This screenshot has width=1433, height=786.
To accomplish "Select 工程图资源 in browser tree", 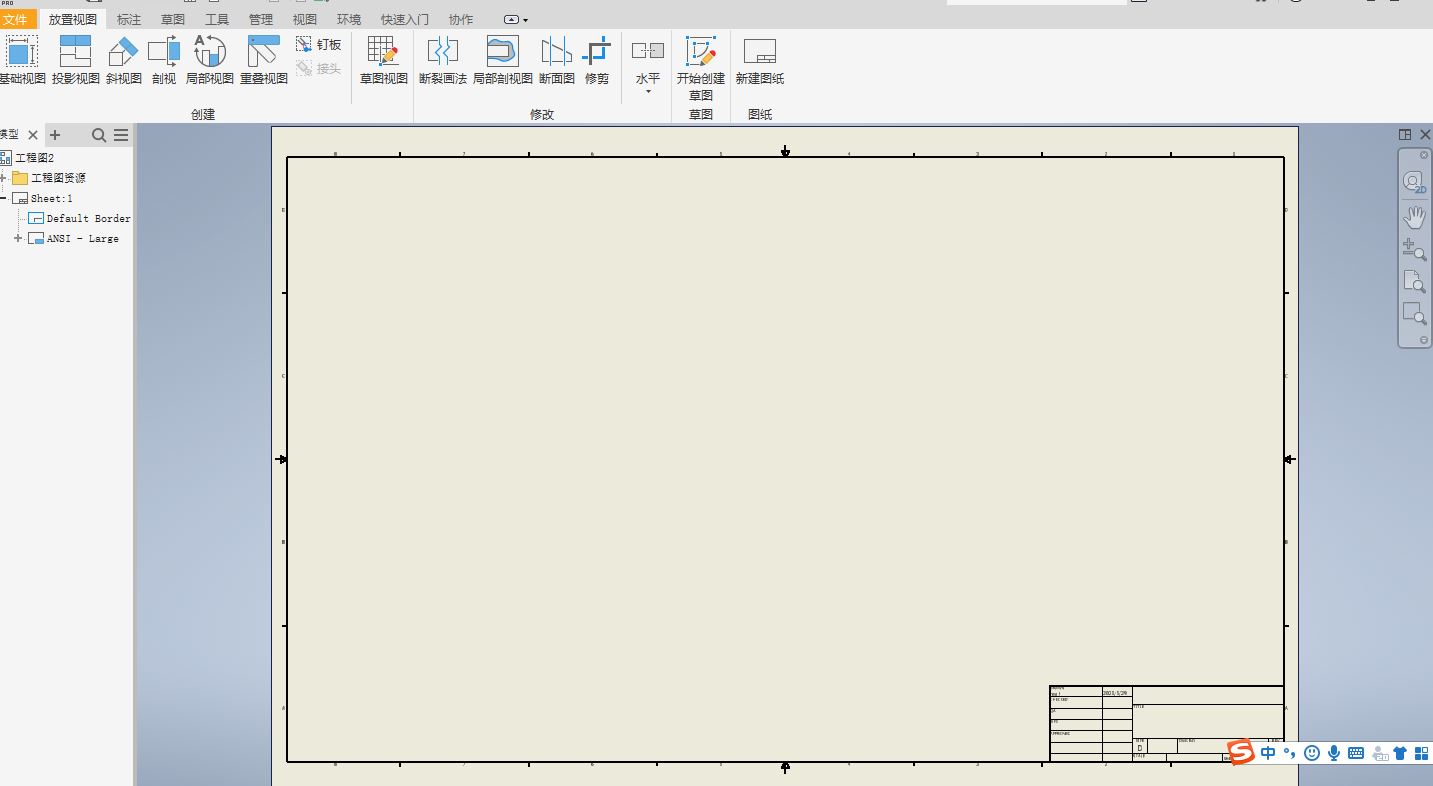I will [58, 178].
